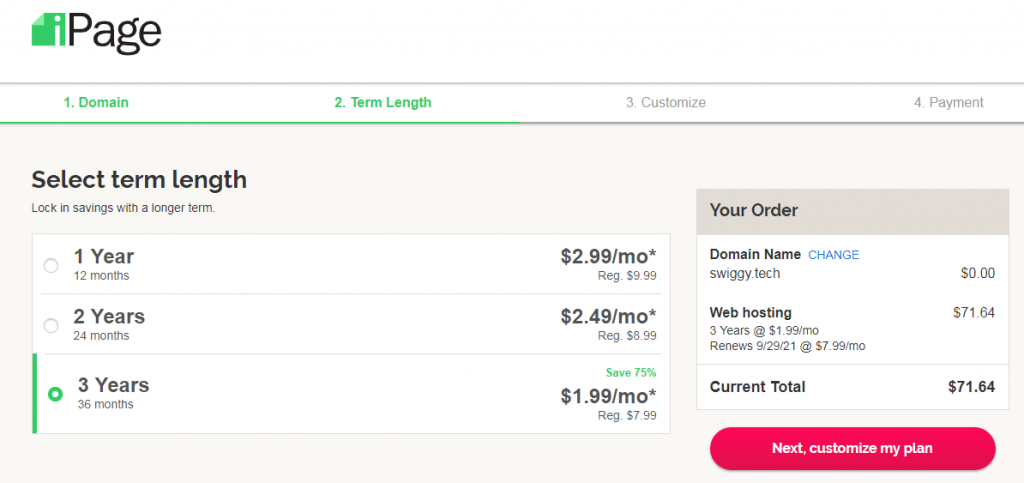The image size is (1024, 483).
Task: Select the 2 Years radio button
Action: pos(51,326)
